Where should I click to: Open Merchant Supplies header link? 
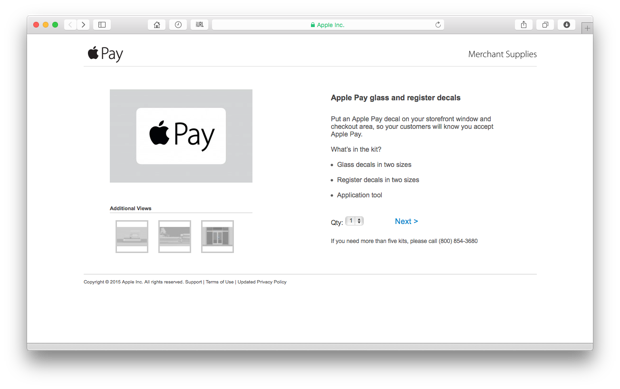point(502,54)
